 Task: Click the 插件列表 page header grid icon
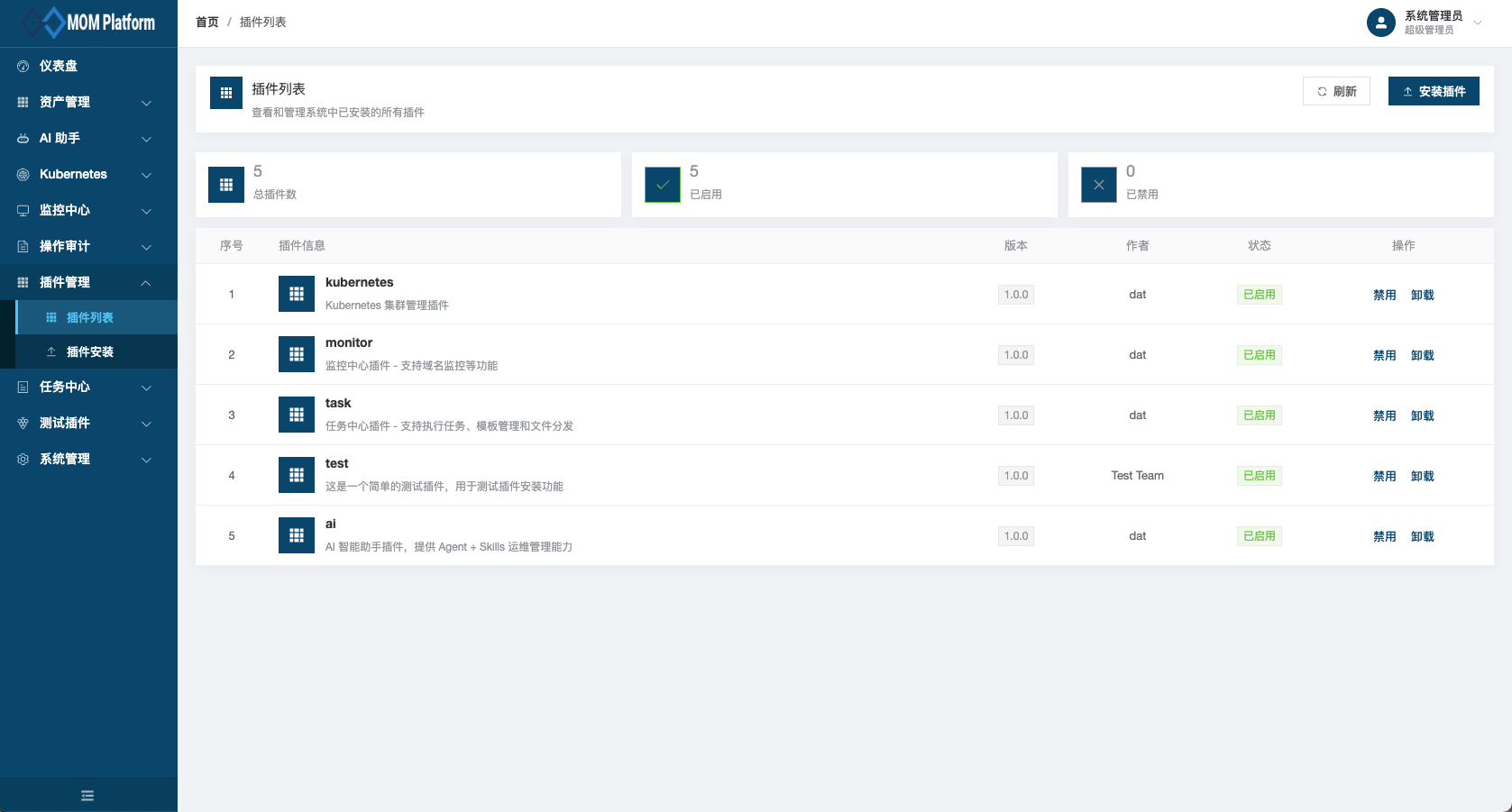tap(226, 93)
